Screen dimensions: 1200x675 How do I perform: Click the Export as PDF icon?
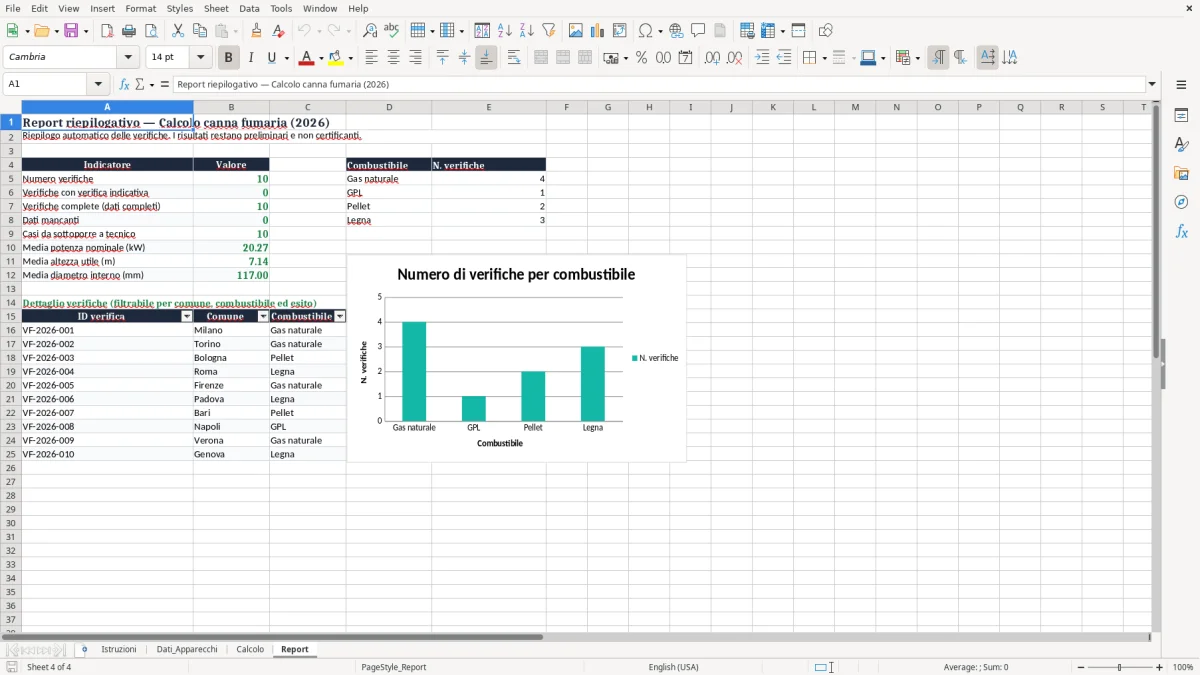click(107, 31)
